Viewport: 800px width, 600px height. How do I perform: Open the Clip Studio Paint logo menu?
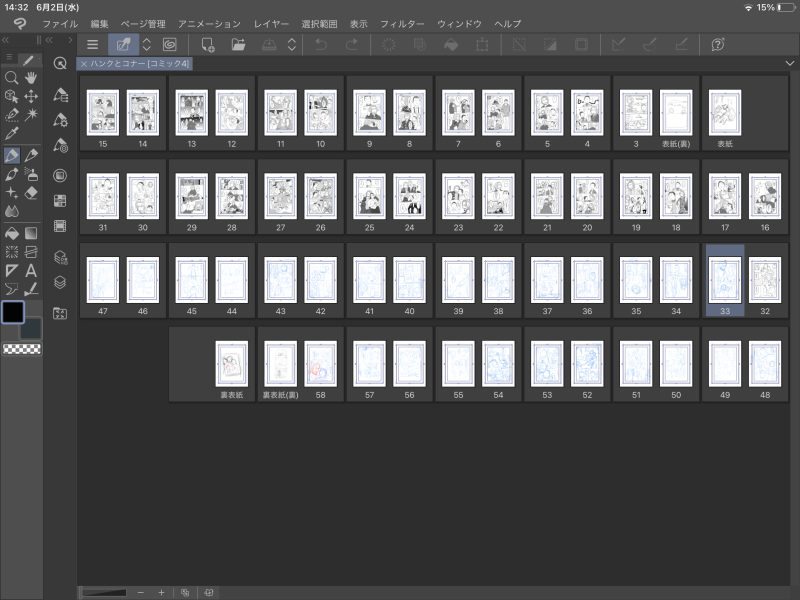pyautogui.click(x=20, y=24)
